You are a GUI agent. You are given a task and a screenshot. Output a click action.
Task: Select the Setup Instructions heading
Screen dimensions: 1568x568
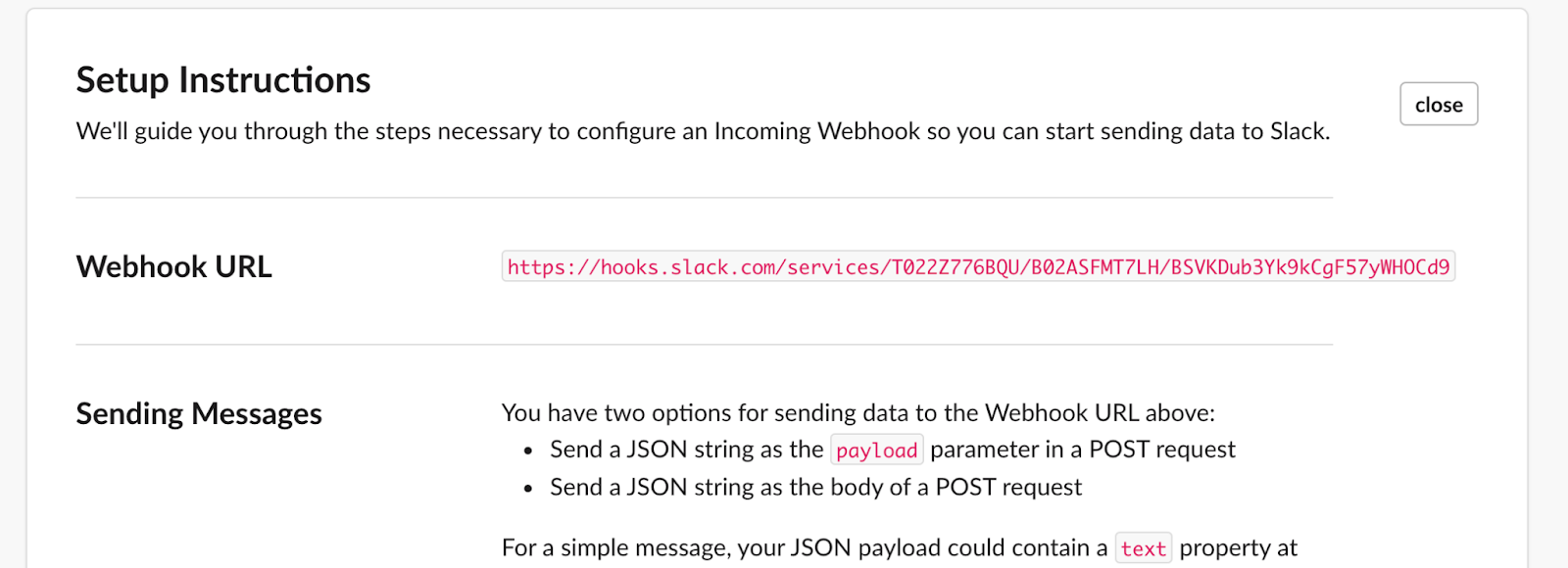coord(222,79)
